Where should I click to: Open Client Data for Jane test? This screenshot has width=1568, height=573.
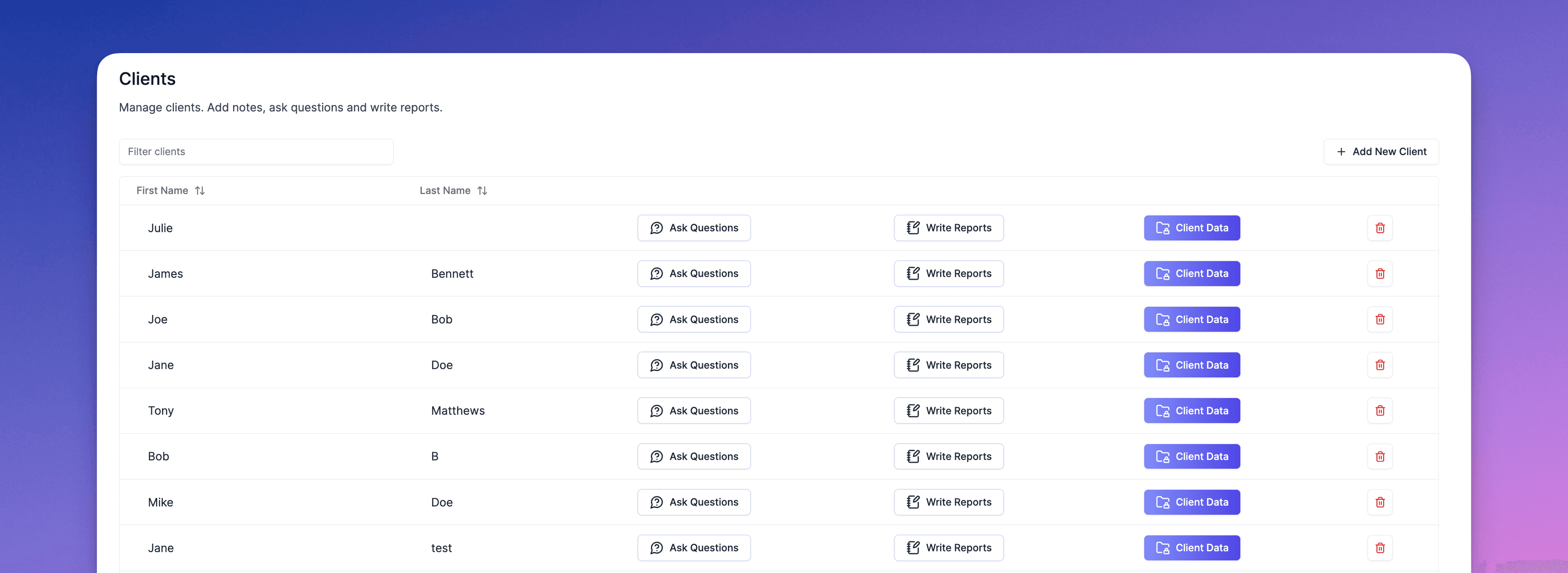pos(1191,548)
